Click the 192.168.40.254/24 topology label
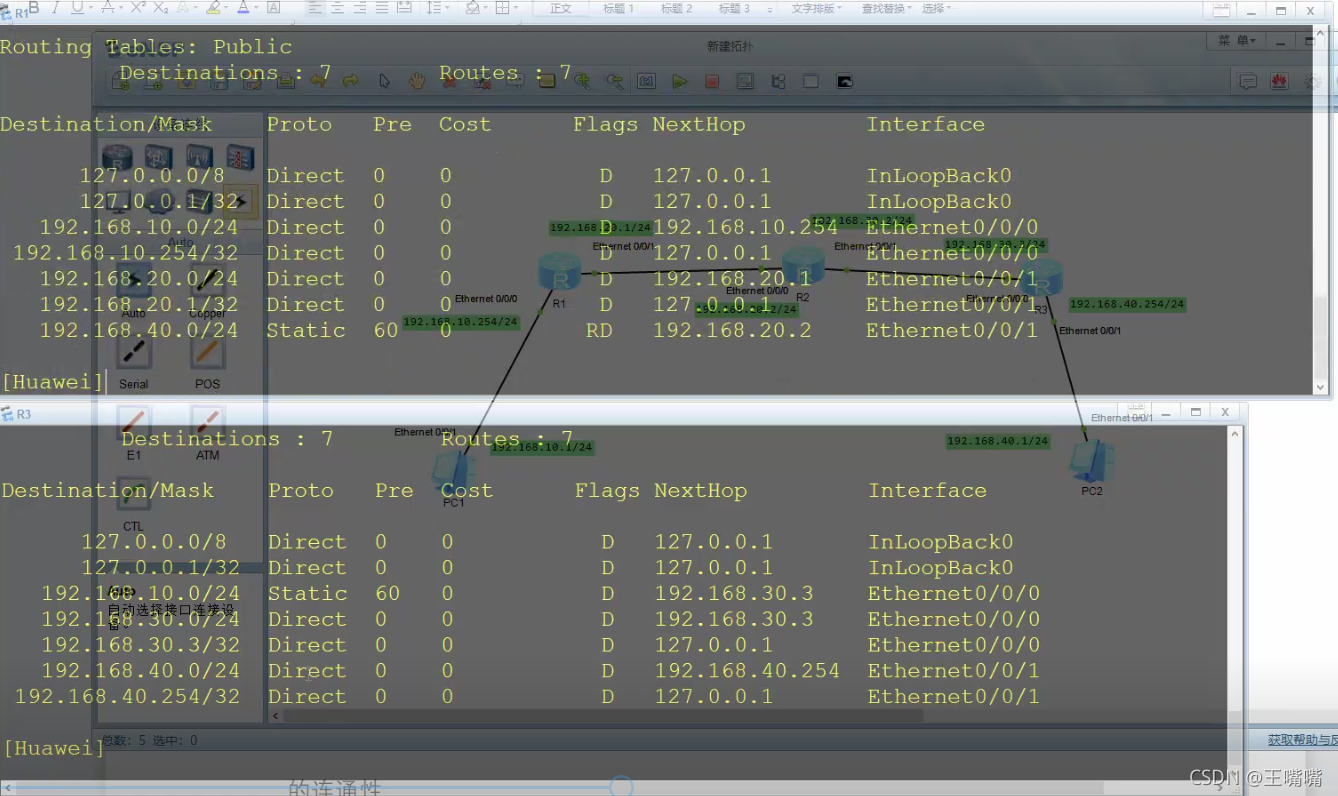The image size is (1338, 796). click(x=1127, y=304)
